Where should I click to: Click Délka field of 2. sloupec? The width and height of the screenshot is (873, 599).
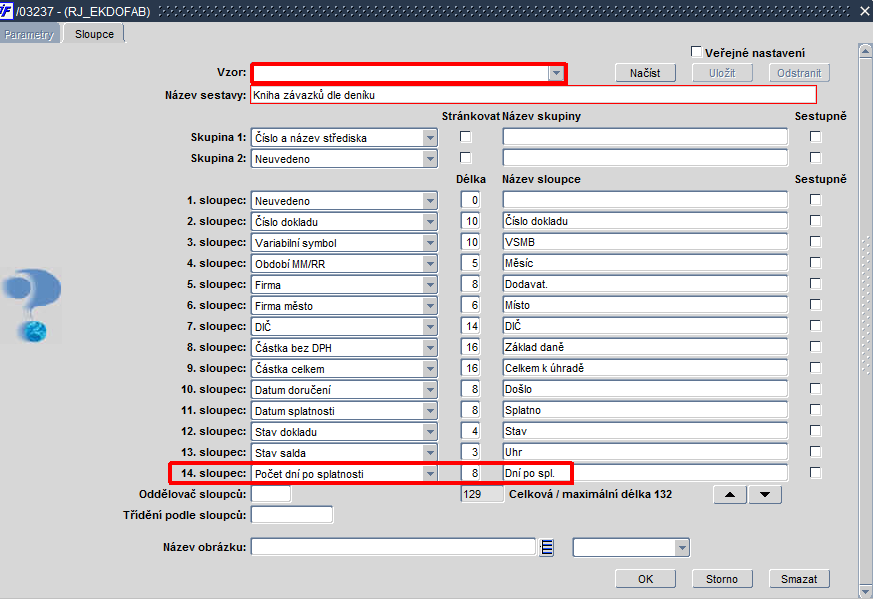pyautogui.click(x=470, y=221)
